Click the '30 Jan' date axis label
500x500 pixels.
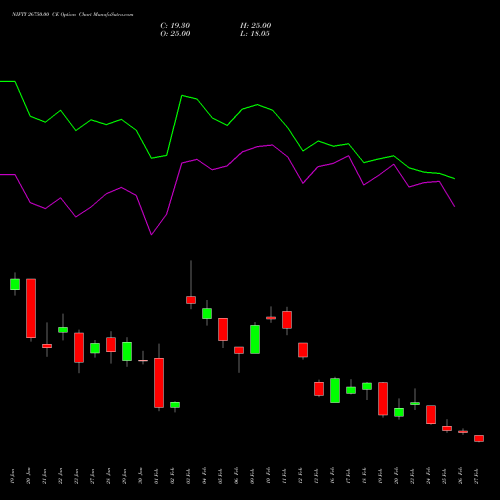click(x=140, y=477)
